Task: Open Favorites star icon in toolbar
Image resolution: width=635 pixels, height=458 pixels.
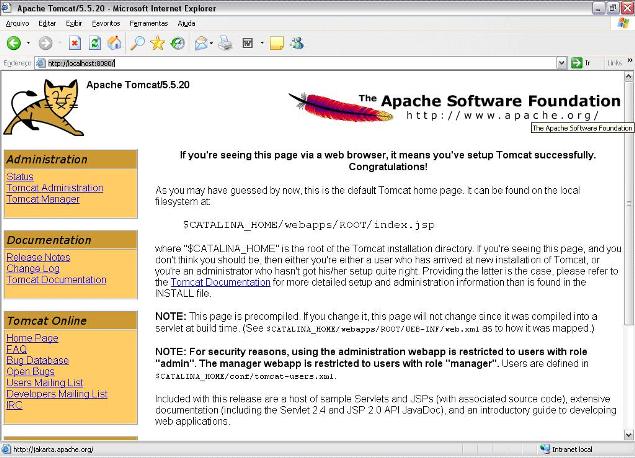Action: tap(157, 43)
